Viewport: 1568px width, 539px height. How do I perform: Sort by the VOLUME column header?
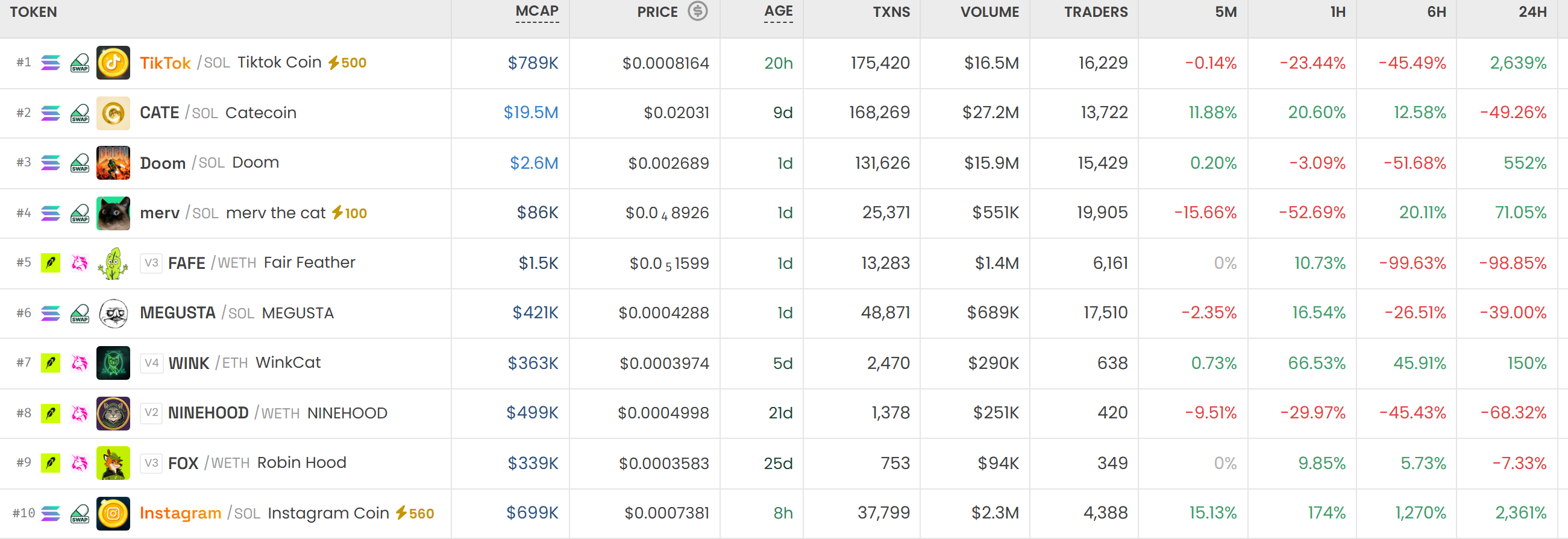pyautogui.click(x=989, y=12)
